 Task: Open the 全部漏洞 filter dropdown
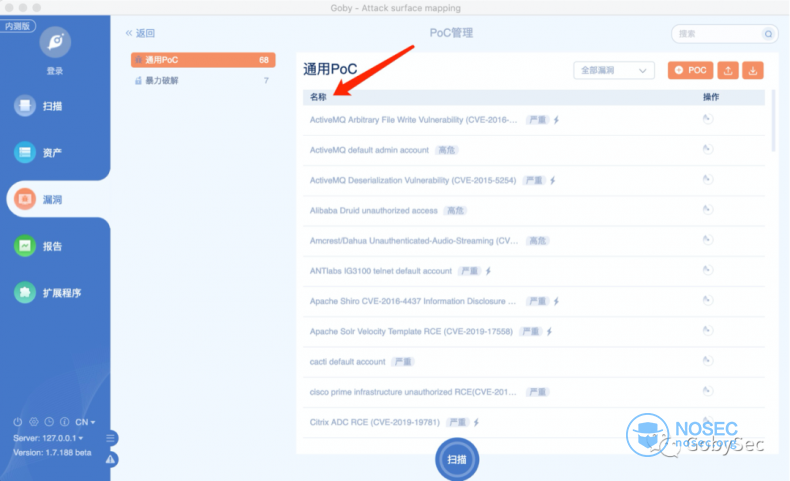point(614,71)
